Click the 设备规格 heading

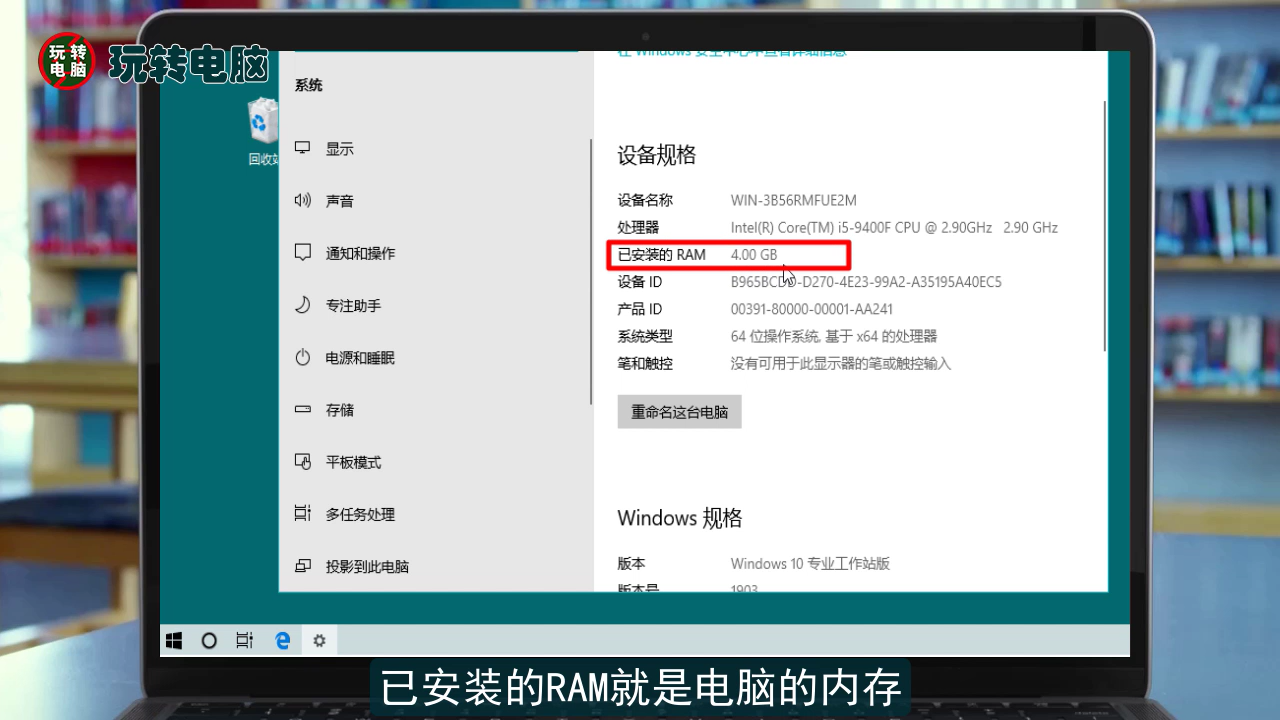coord(656,155)
